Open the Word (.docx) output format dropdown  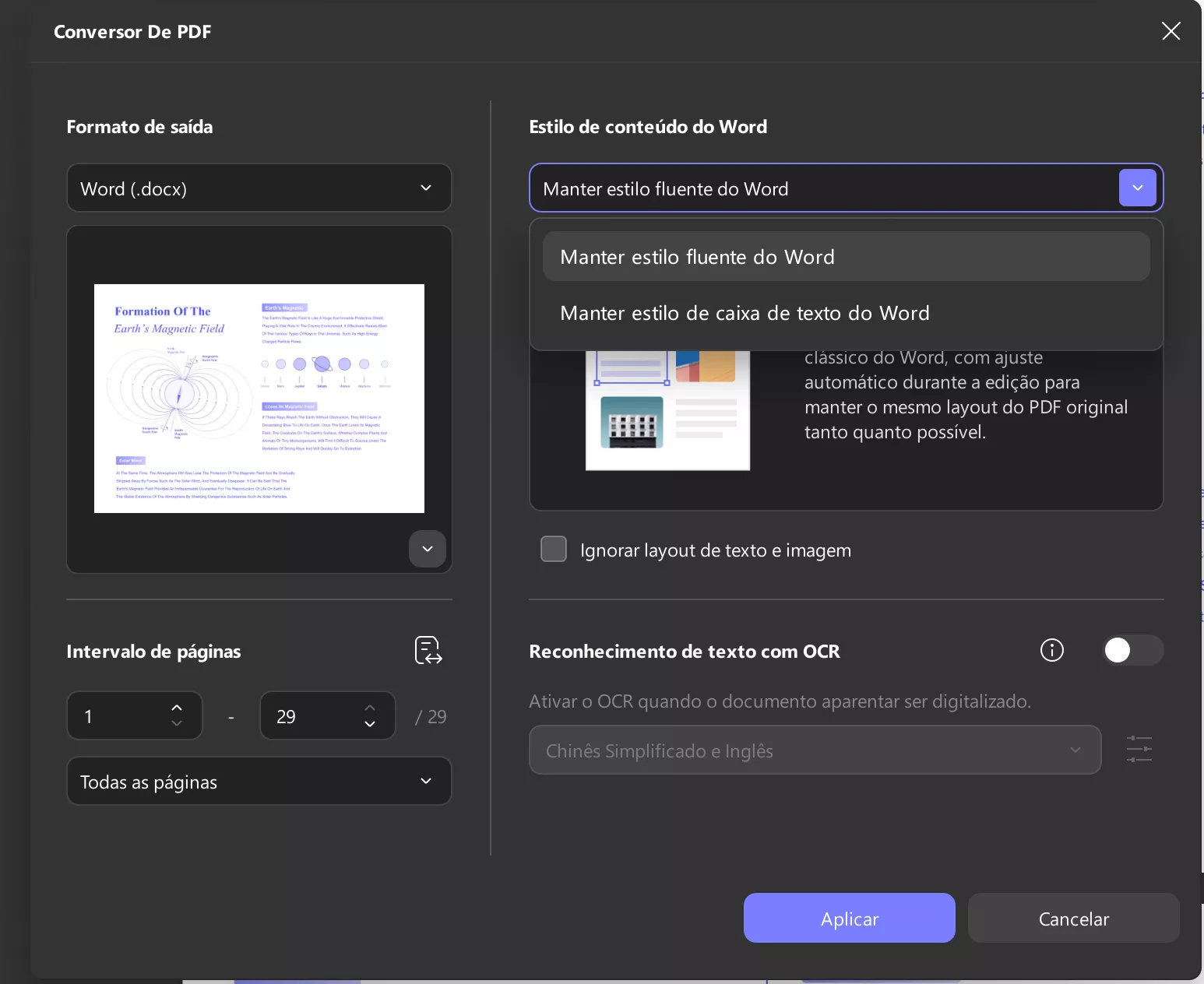tap(259, 188)
